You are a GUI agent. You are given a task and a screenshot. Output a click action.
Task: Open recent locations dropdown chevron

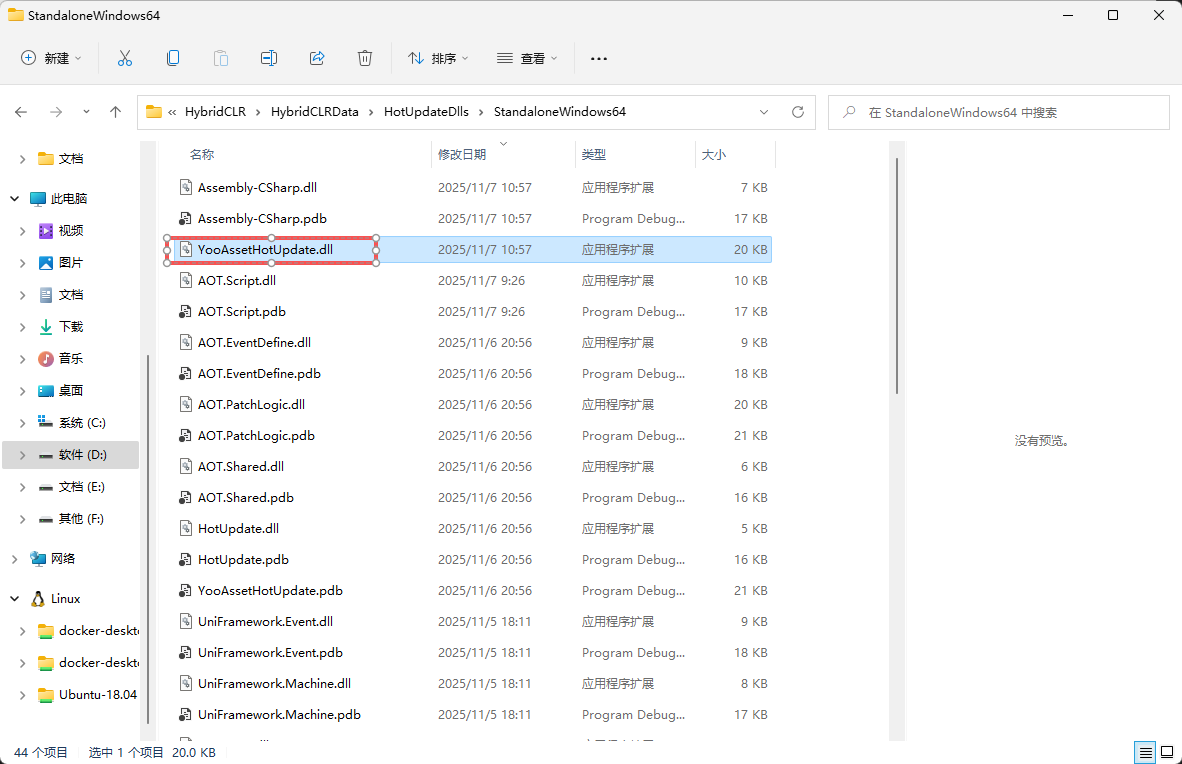click(86, 112)
